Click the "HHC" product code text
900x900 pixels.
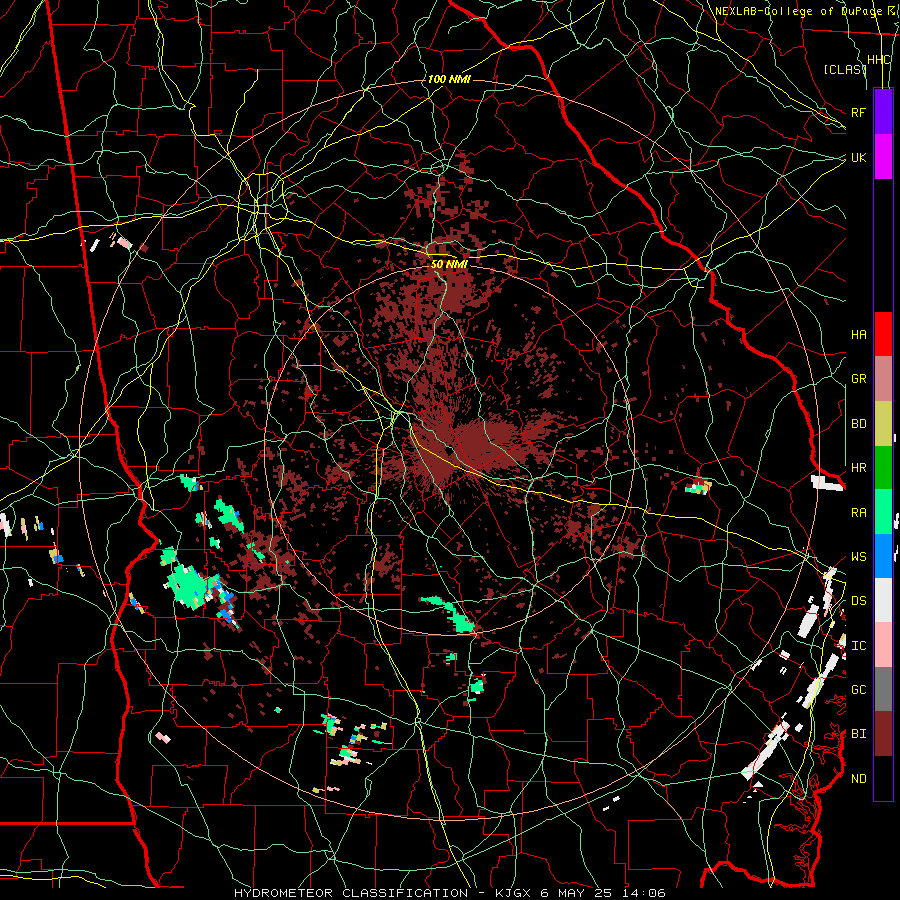[879, 60]
